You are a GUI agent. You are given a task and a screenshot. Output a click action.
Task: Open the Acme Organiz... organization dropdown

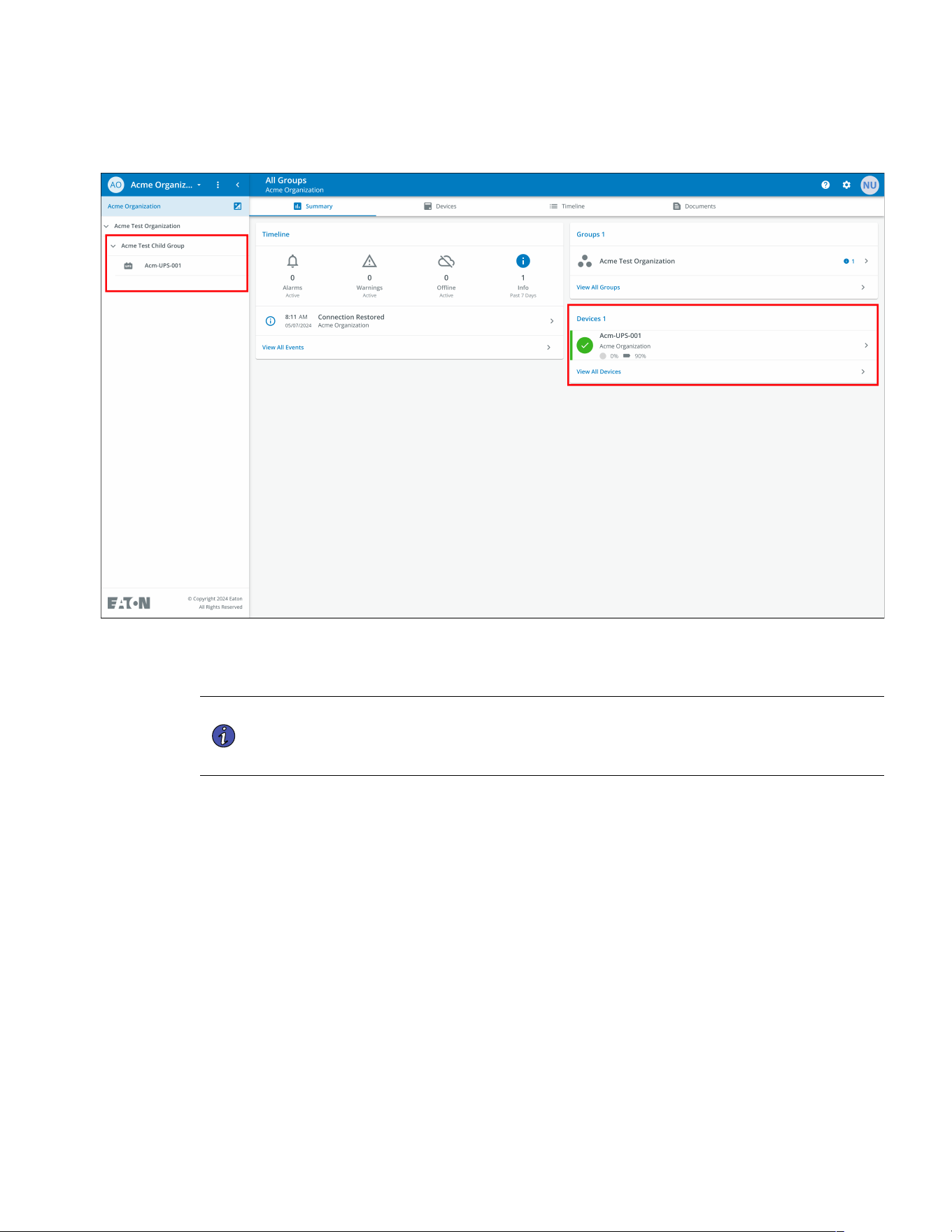(166, 185)
